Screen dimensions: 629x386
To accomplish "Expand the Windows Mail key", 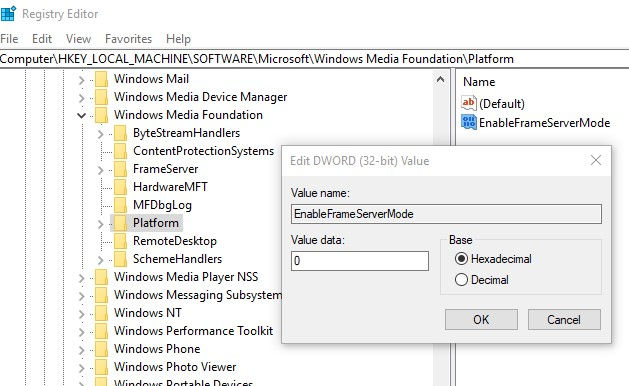I will click(81, 80).
